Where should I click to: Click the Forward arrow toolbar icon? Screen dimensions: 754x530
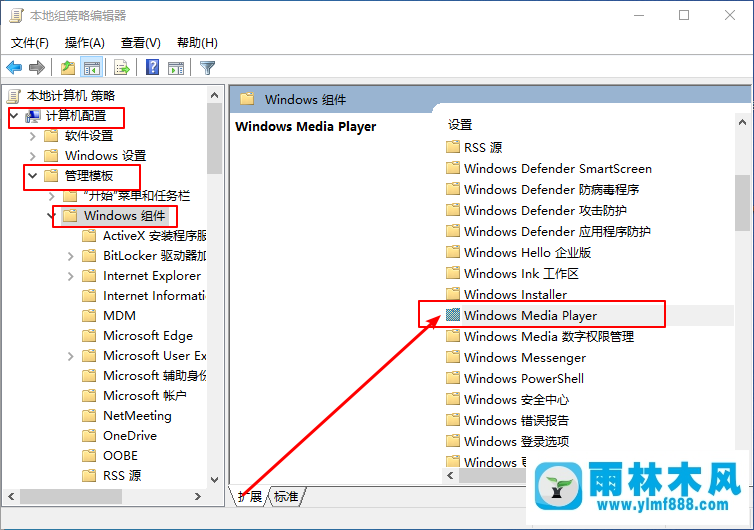37,67
